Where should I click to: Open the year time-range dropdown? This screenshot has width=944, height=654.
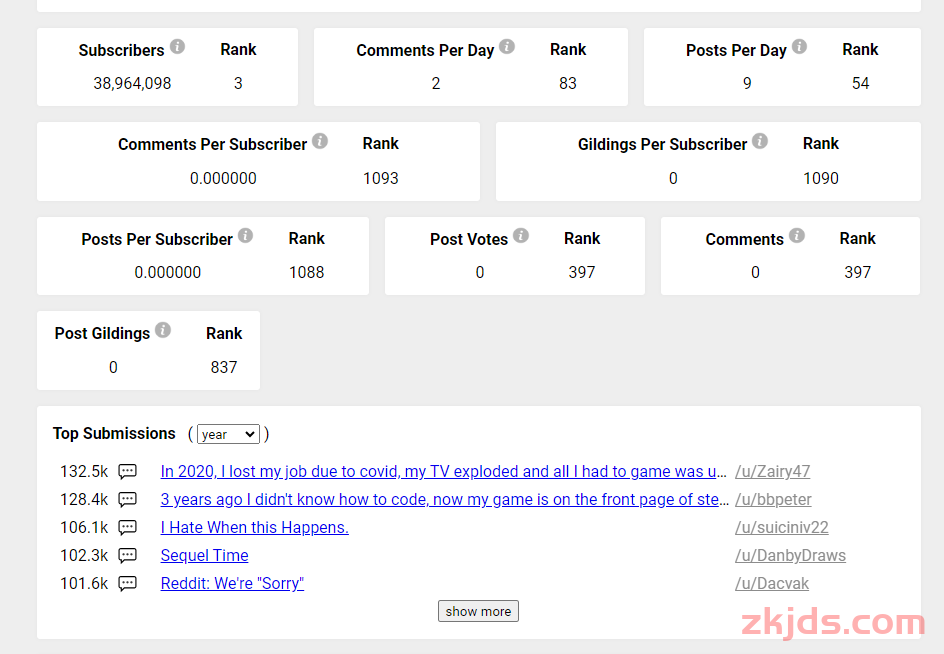(228, 434)
